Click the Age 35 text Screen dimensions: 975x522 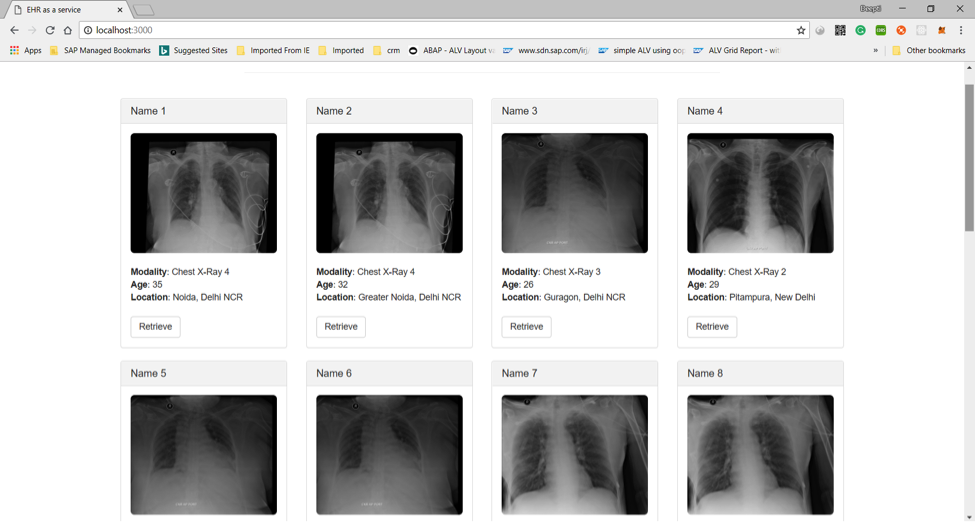point(147,285)
